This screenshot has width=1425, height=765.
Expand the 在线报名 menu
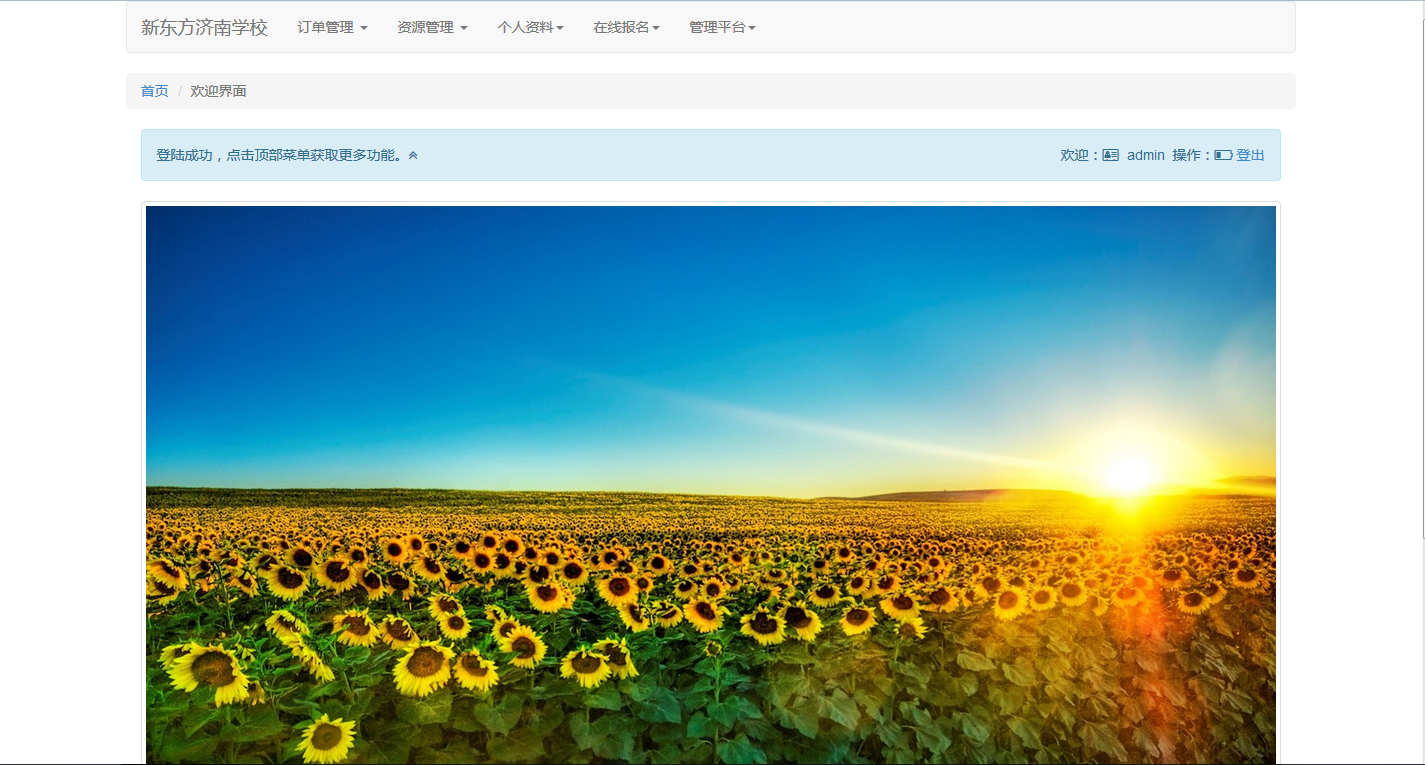click(626, 28)
